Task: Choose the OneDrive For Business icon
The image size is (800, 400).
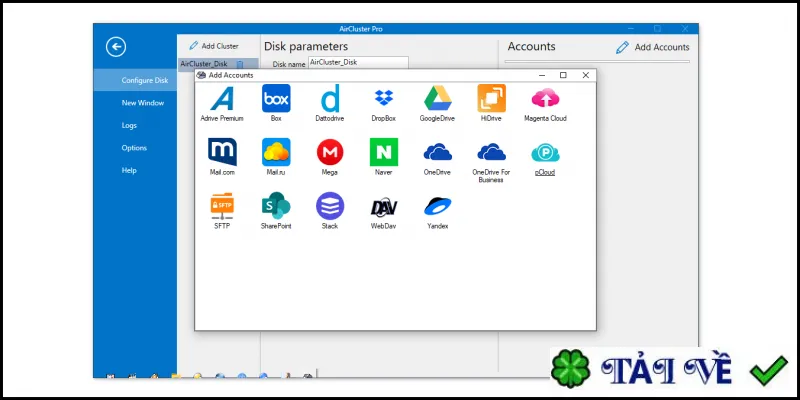Action: 491,152
